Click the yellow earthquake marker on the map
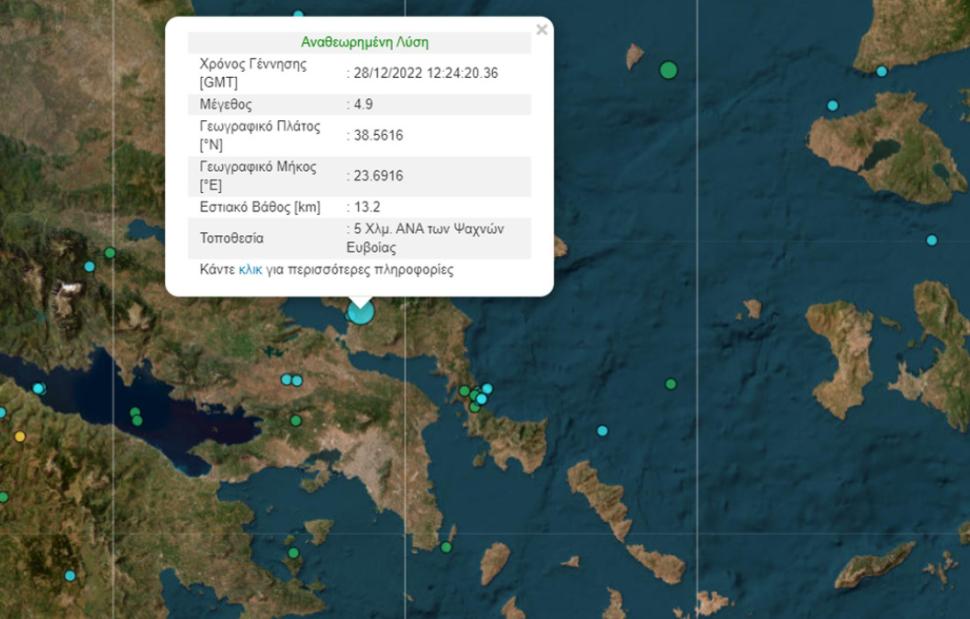The width and height of the screenshot is (970, 619). click(20, 436)
